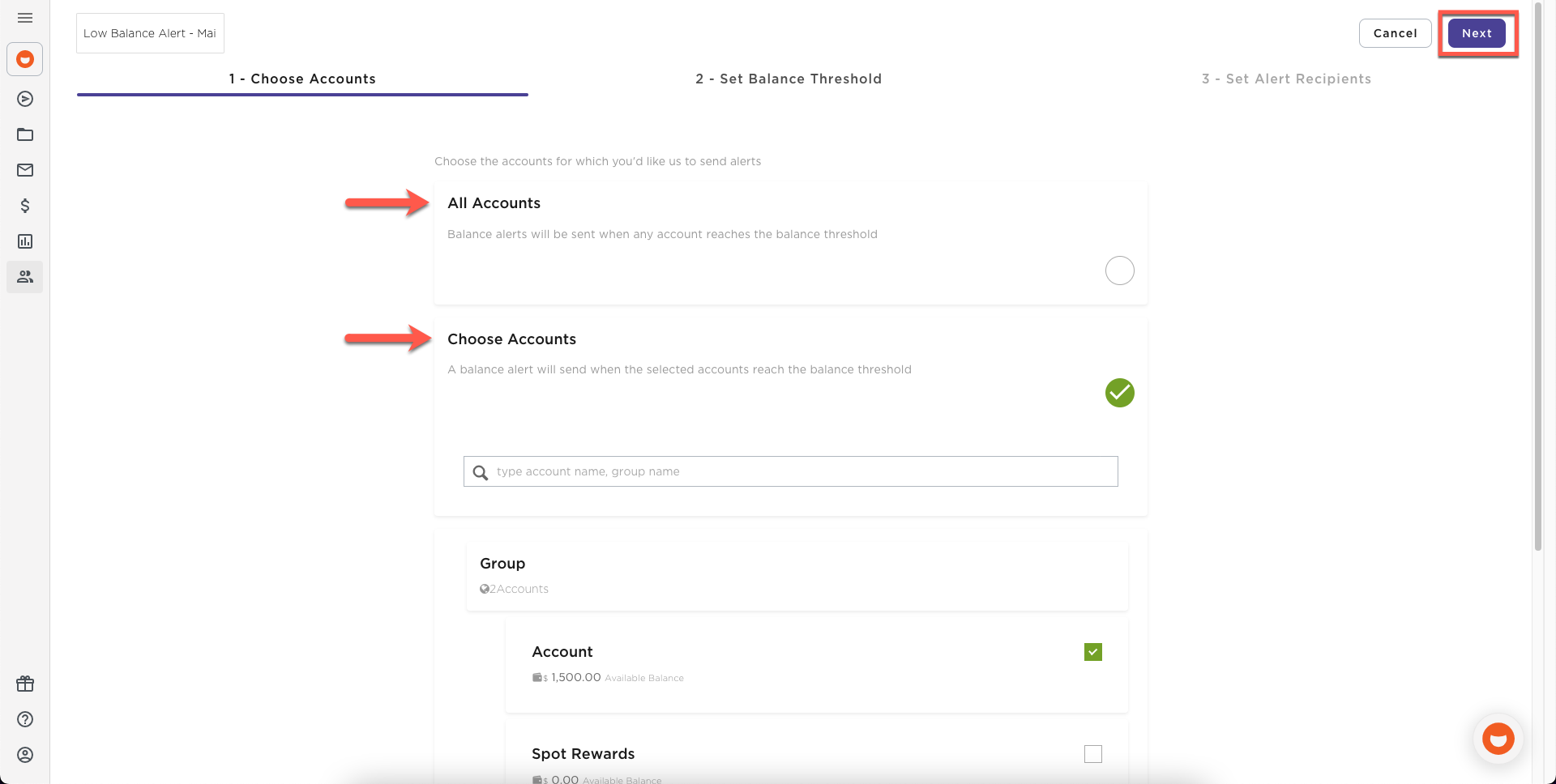Open the gift rewards sidebar icon
This screenshot has height=784, width=1556.
point(24,684)
